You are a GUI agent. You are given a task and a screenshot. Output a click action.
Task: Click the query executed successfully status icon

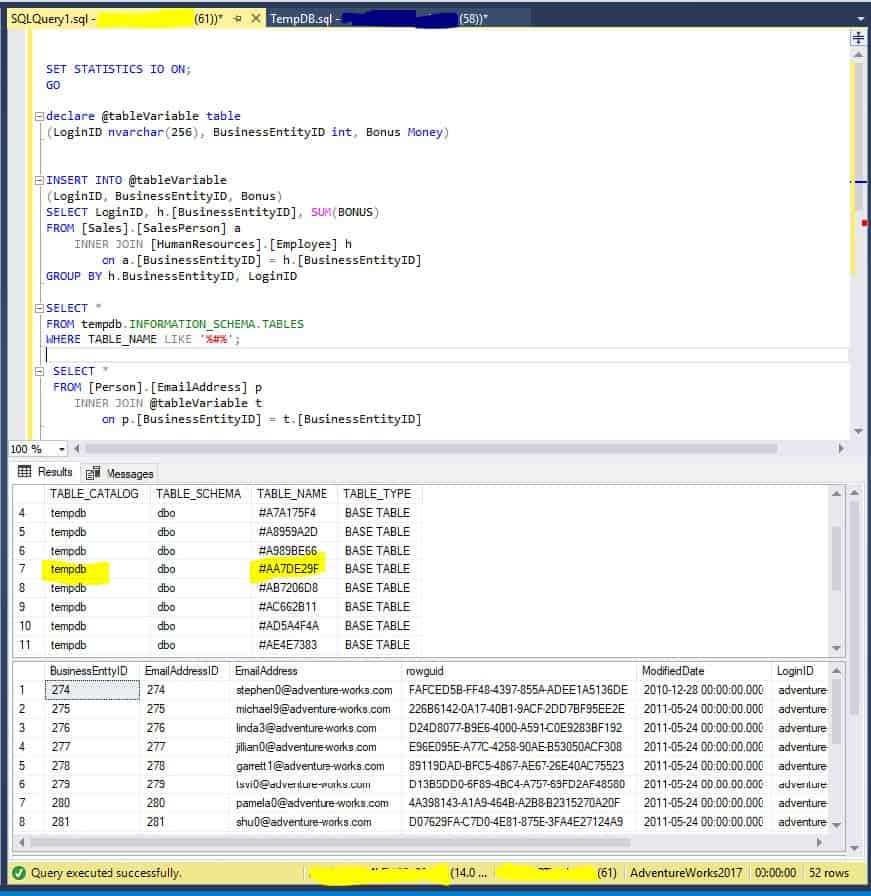[x=19, y=873]
